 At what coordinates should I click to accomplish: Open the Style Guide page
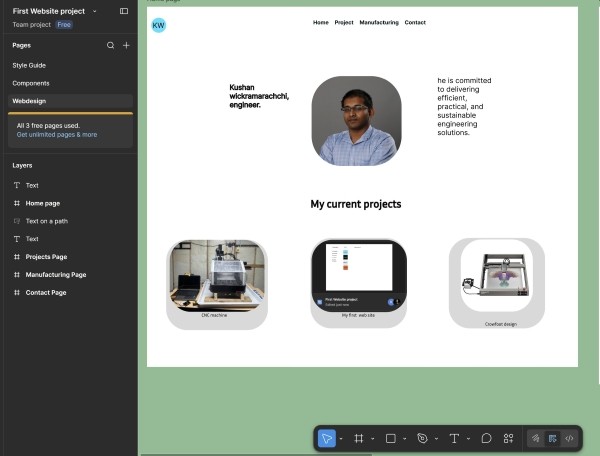coord(29,65)
